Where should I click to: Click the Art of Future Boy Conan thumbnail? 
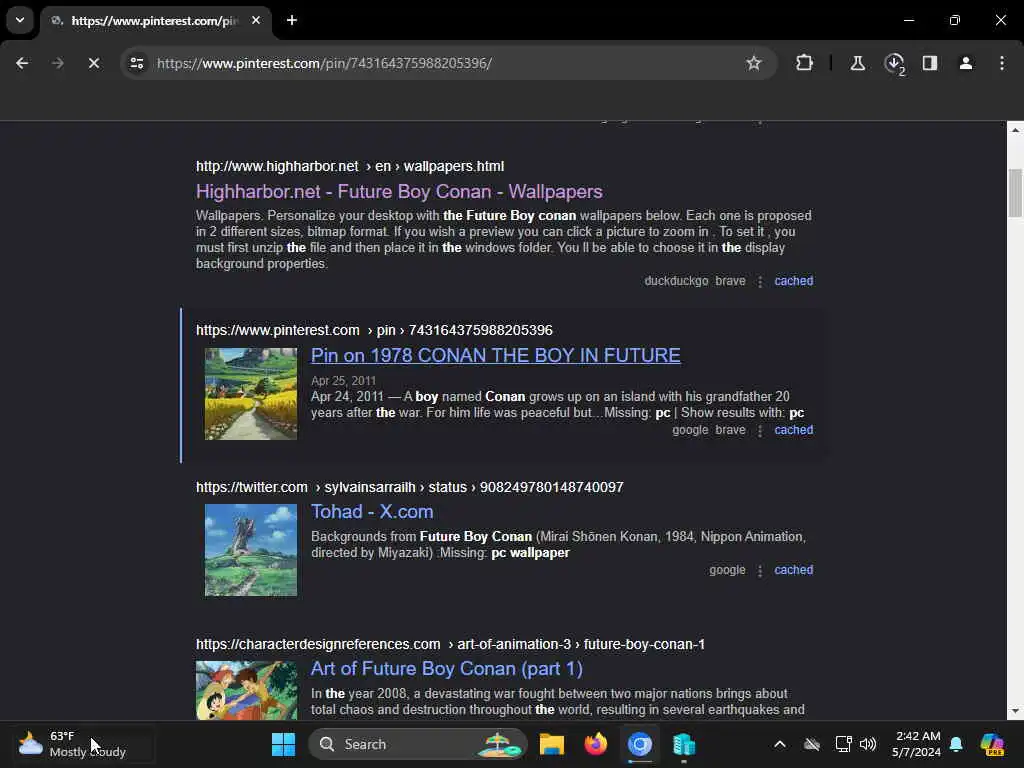[x=246, y=690]
